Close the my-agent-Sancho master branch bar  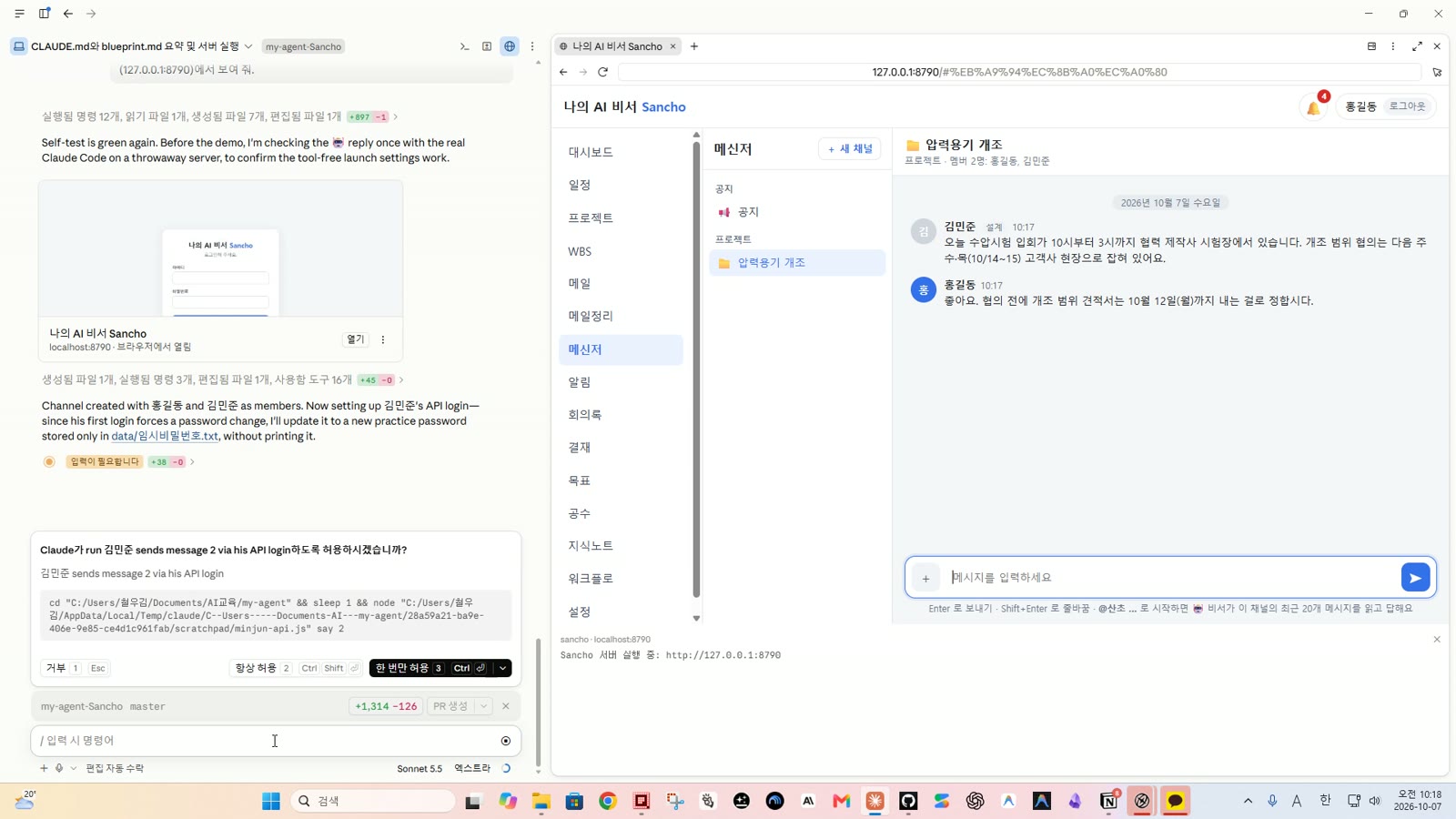[506, 706]
